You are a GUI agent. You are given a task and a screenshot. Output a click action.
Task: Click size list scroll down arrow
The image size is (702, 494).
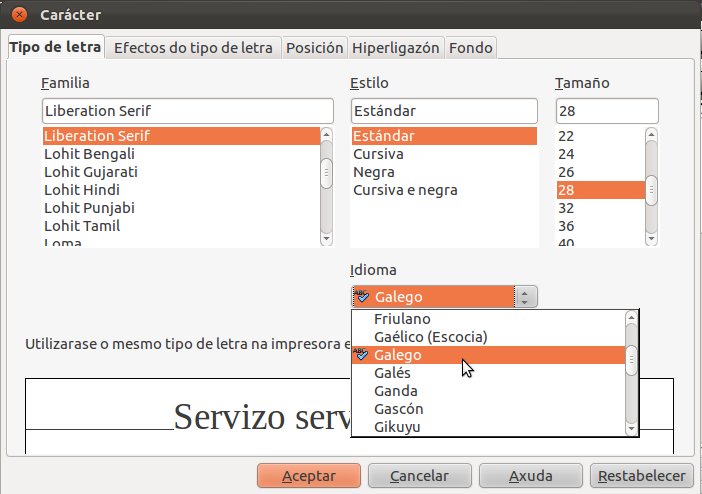[651, 239]
